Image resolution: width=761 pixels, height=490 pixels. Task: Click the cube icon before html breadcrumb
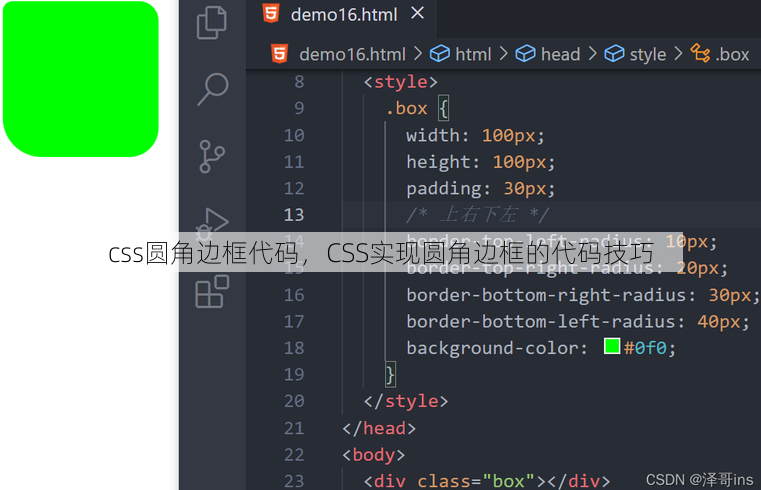tap(440, 53)
